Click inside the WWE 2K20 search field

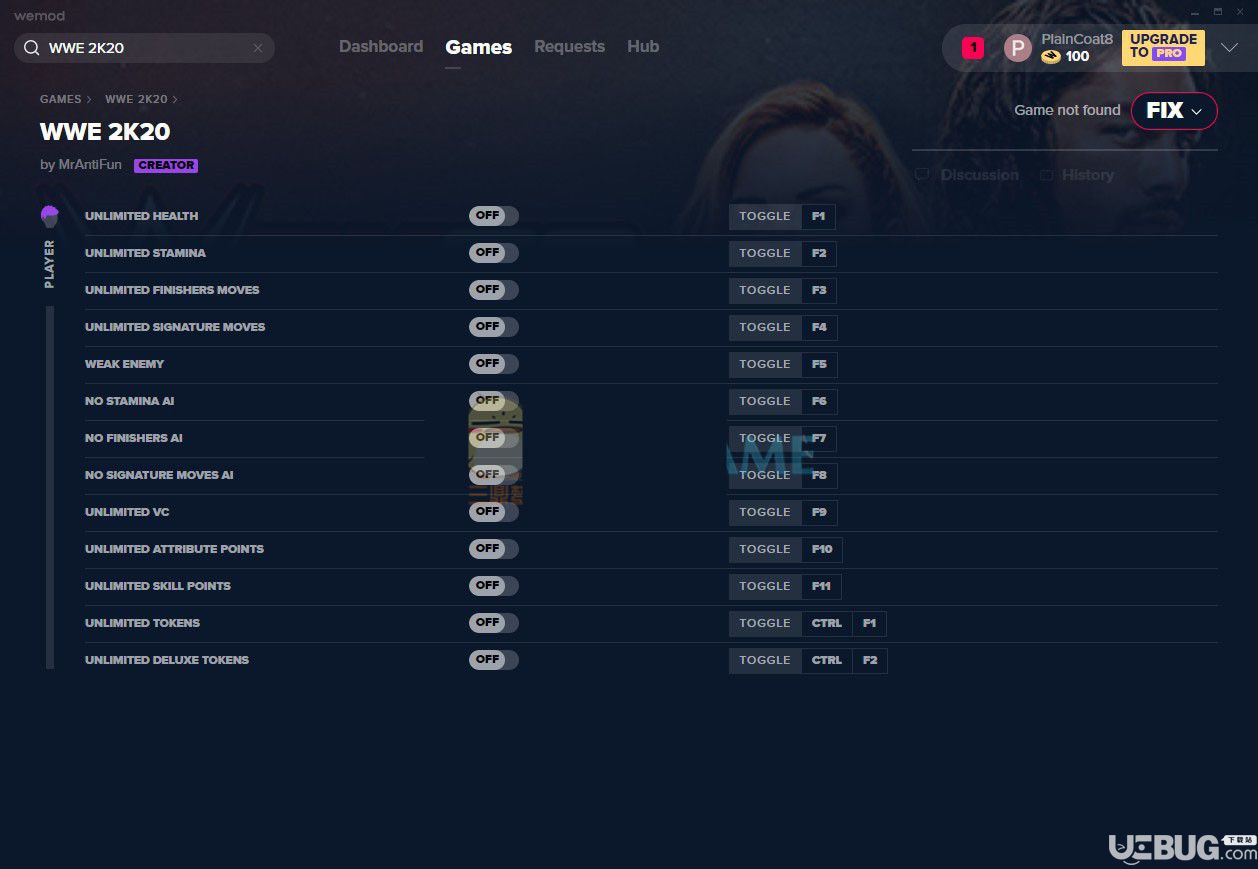144,48
